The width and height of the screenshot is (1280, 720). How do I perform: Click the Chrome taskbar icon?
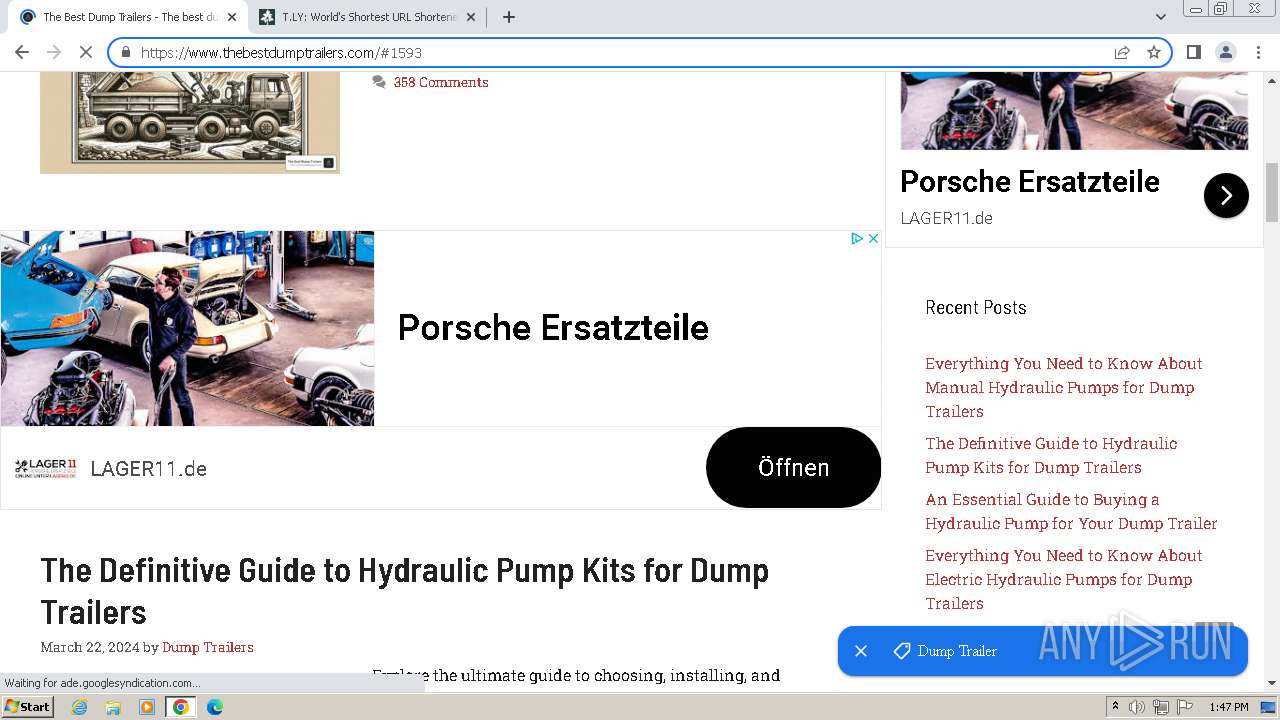tap(180, 707)
